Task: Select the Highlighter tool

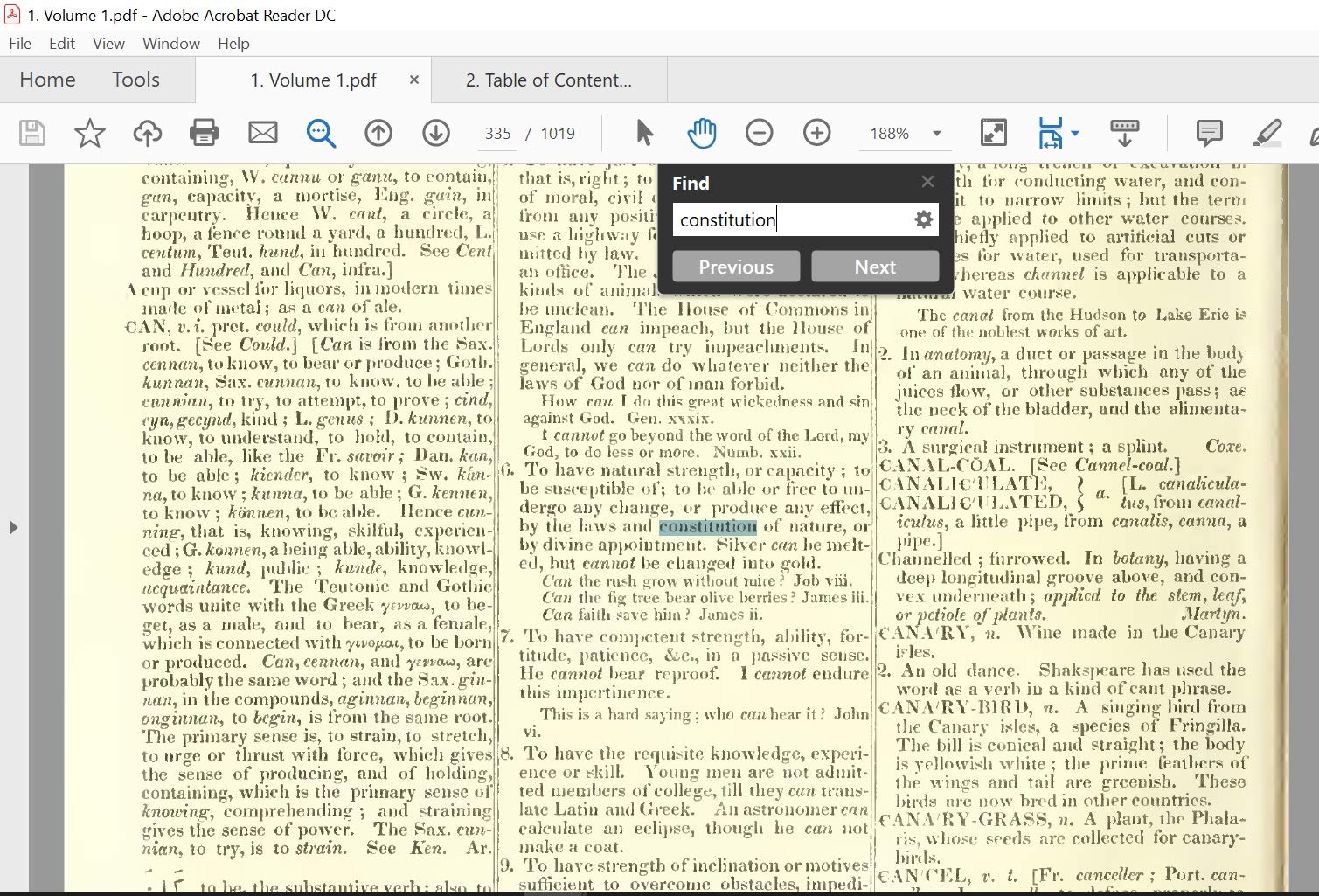Action: click(x=1267, y=133)
